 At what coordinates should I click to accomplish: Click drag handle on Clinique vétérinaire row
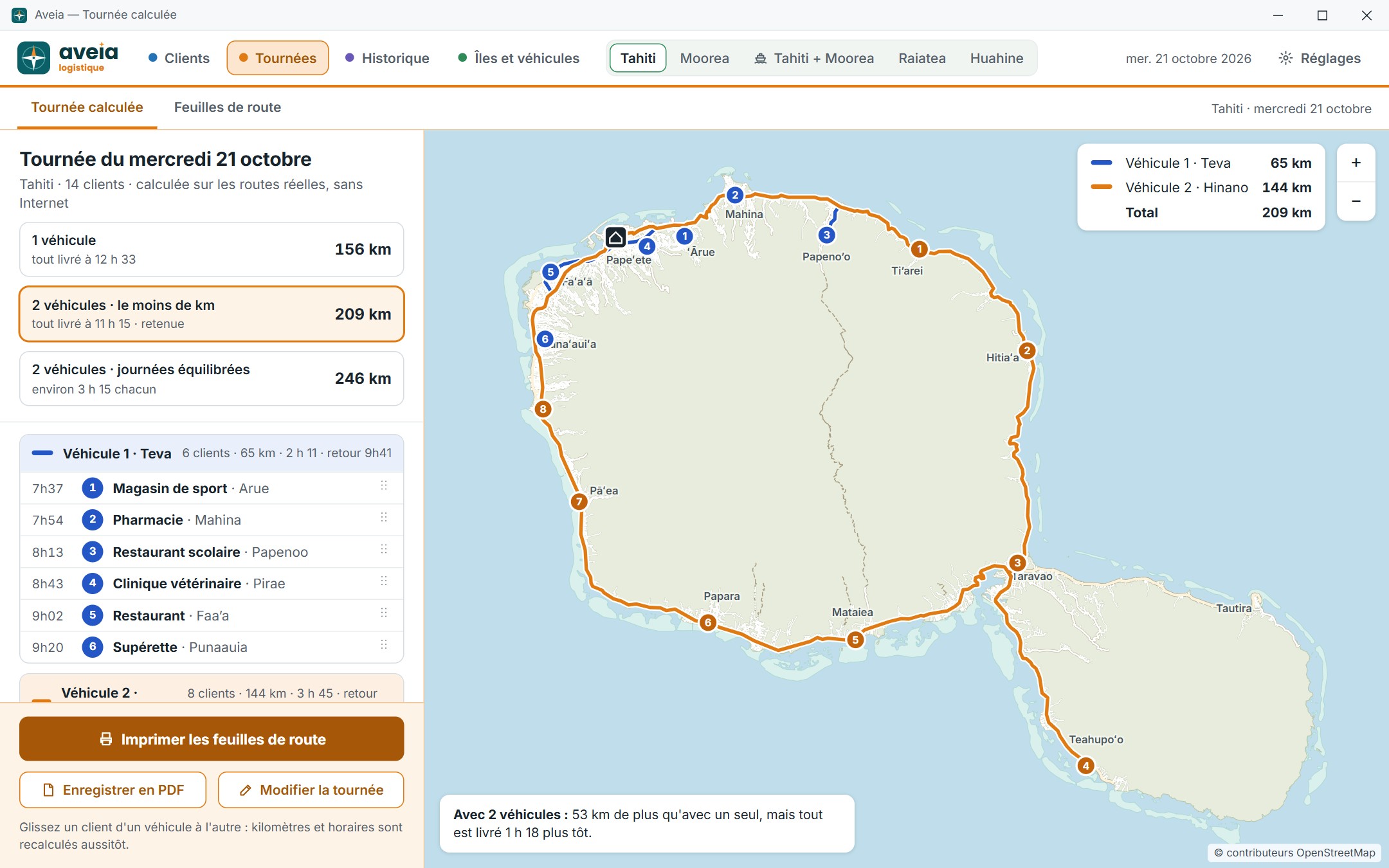point(384,581)
